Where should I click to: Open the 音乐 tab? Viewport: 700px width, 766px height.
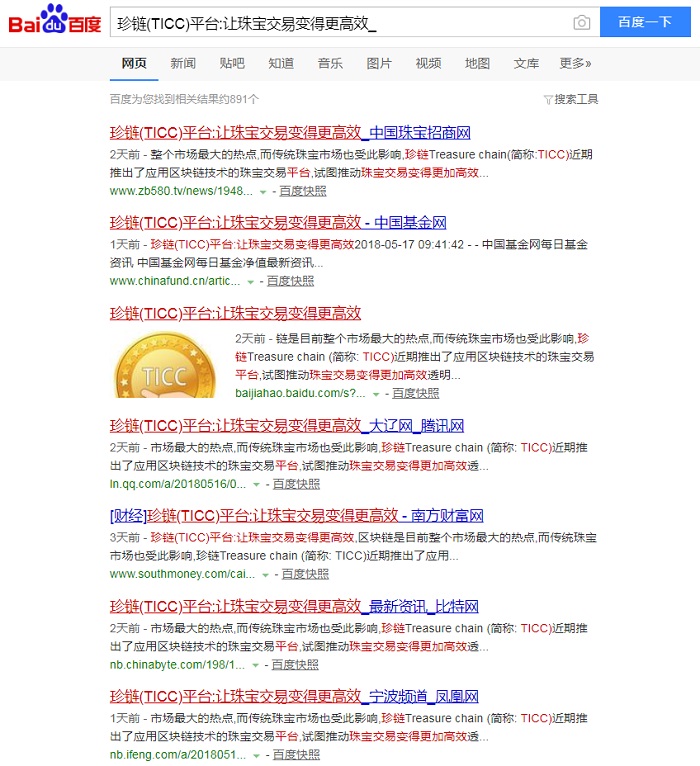coord(330,64)
